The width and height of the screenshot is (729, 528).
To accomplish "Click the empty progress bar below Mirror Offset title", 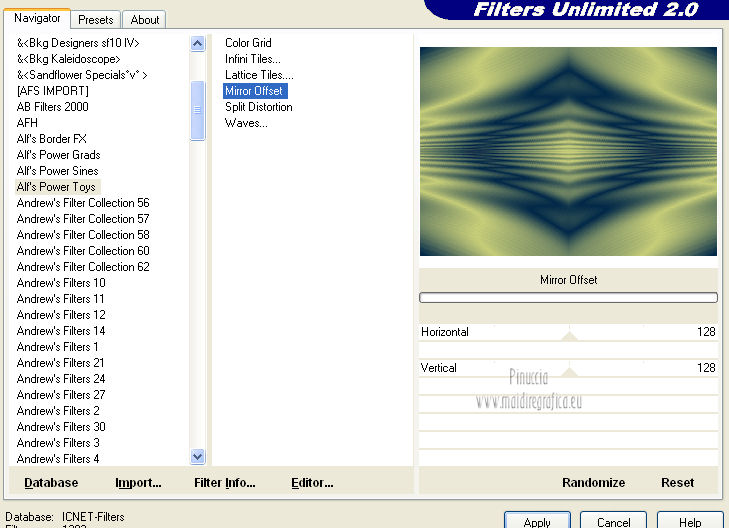I will (568, 297).
